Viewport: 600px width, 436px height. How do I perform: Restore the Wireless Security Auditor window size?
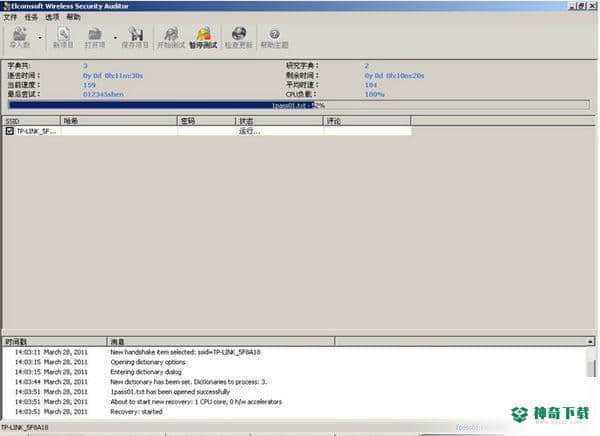(x=582, y=6)
